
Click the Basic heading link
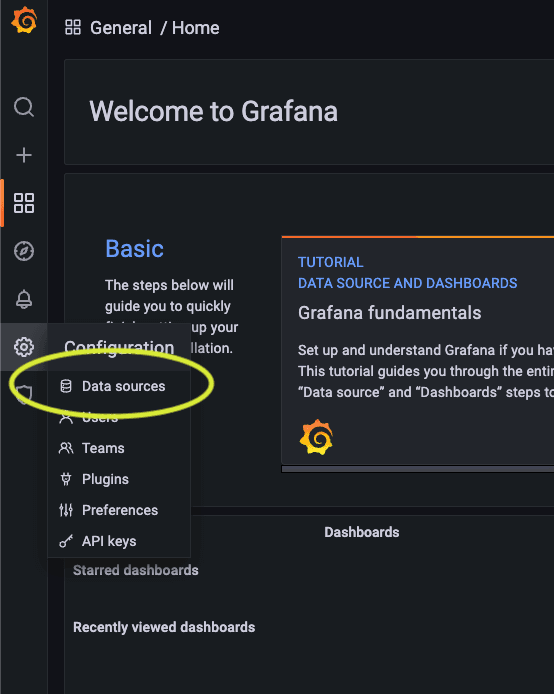pyautogui.click(x=135, y=249)
